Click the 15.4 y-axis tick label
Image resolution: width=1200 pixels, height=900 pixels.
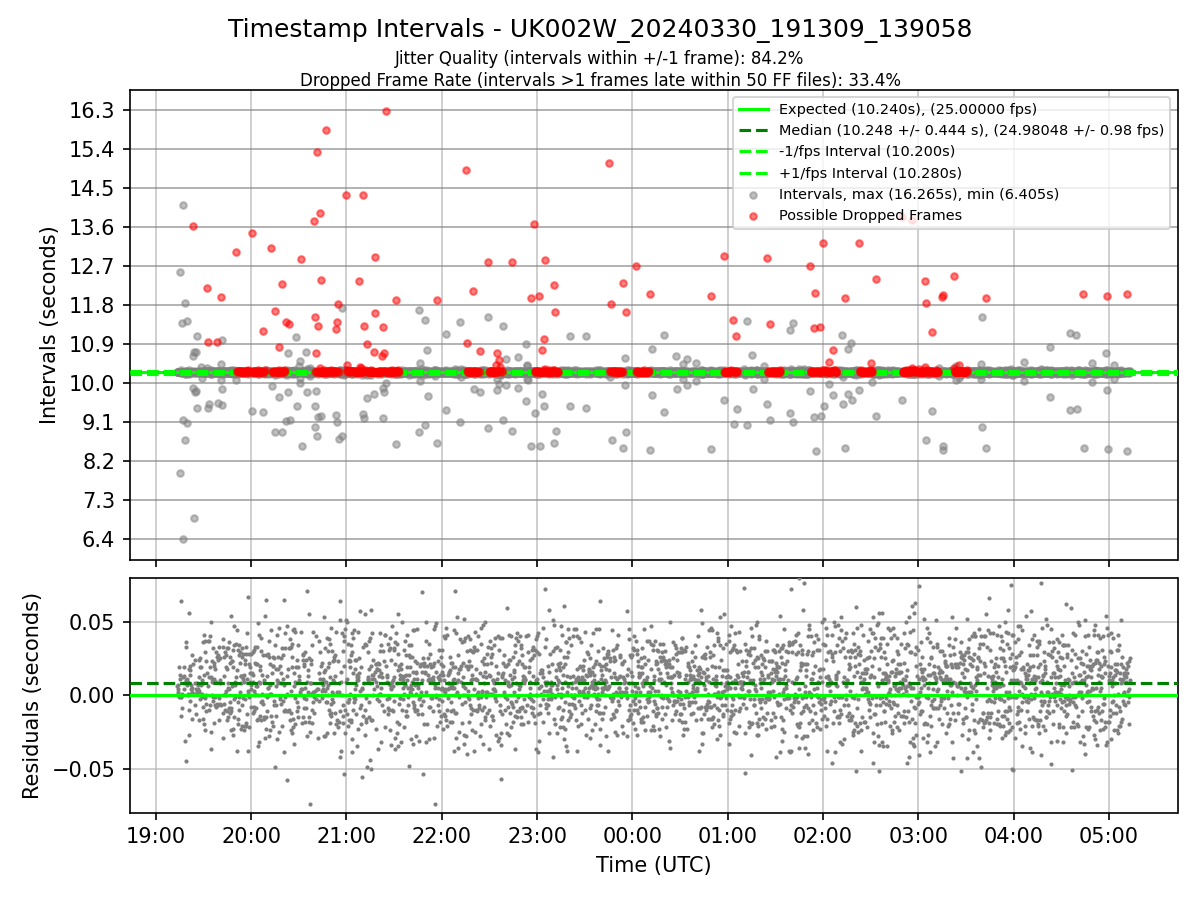coord(93,149)
